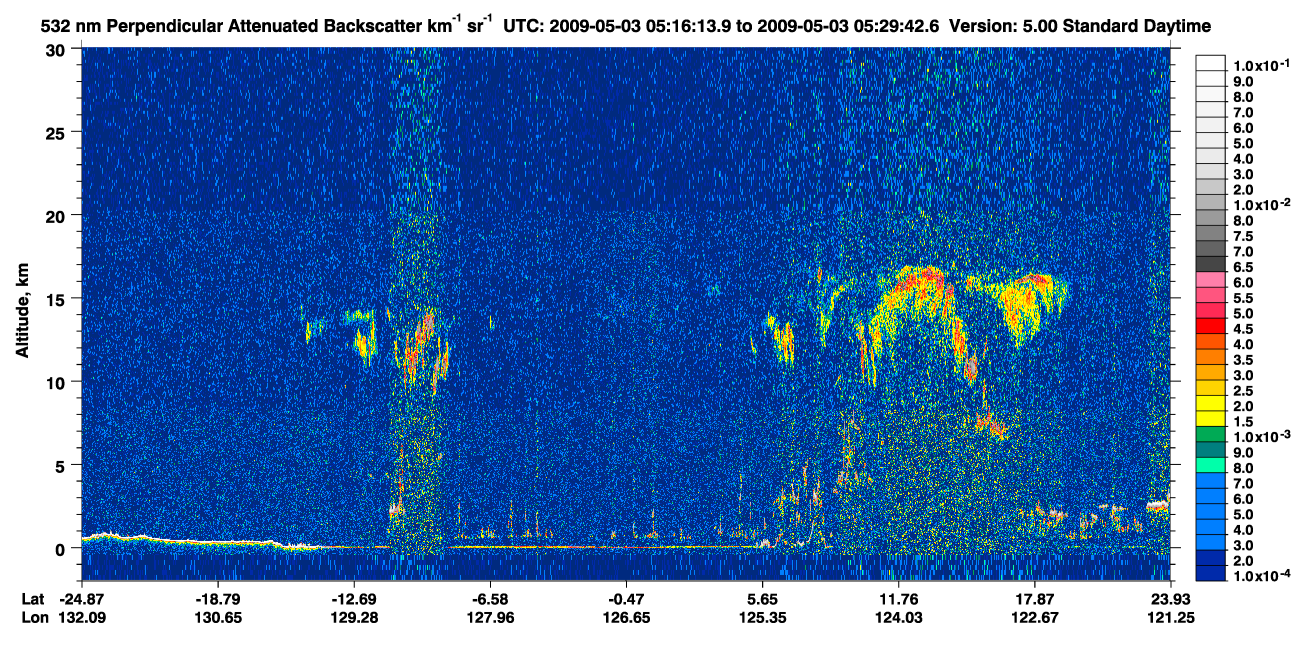1300x667 pixels.
Task: Click altitude tick label 15
Action: tap(57, 299)
